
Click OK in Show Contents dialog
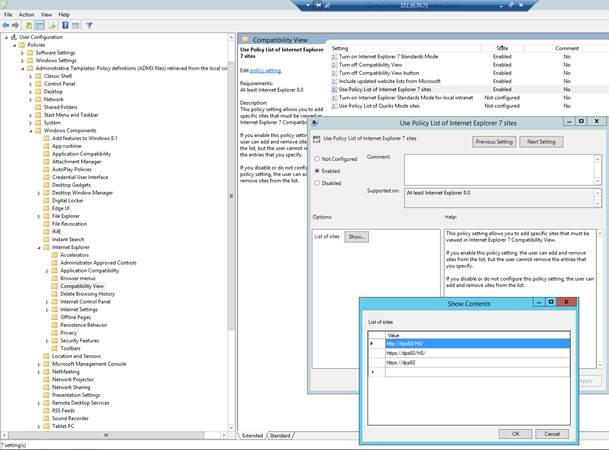(x=515, y=434)
